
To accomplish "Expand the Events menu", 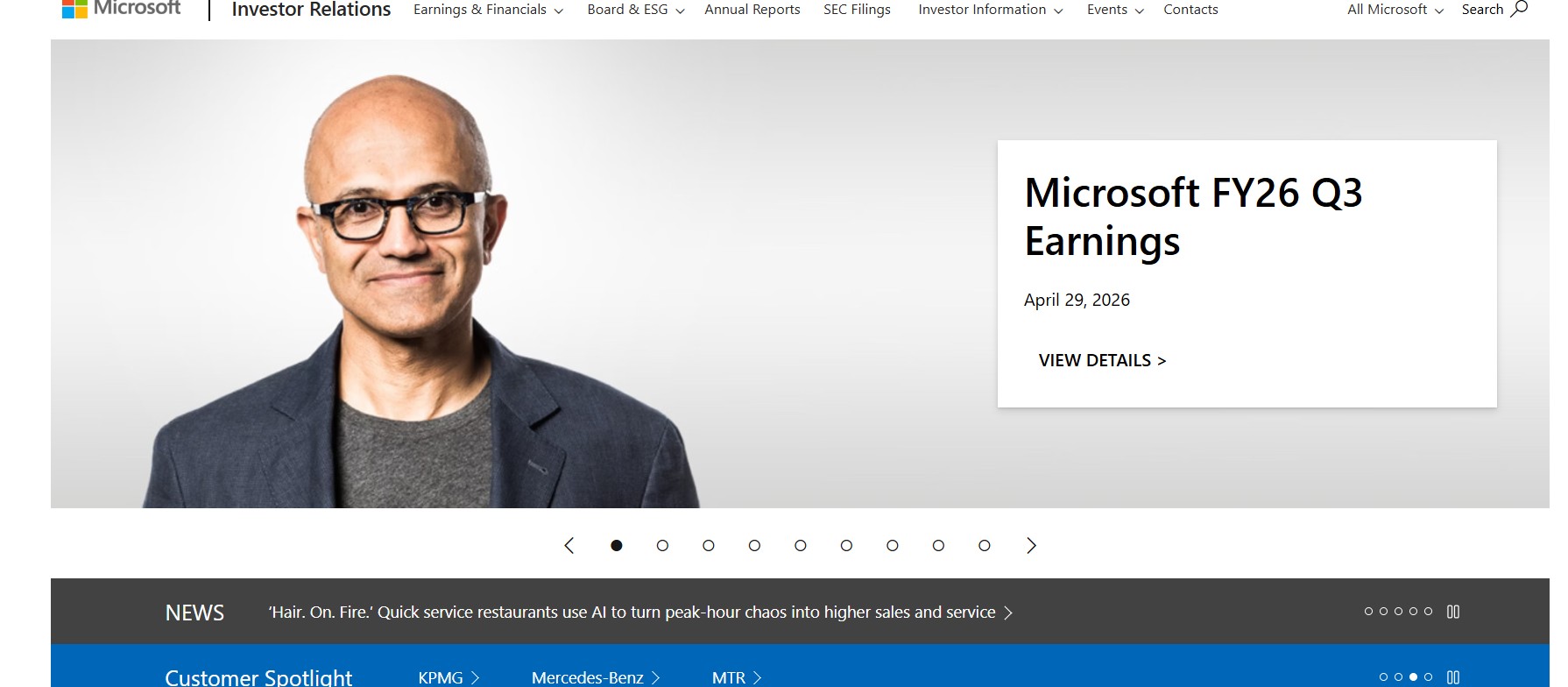I will pyautogui.click(x=1115, y=10).
